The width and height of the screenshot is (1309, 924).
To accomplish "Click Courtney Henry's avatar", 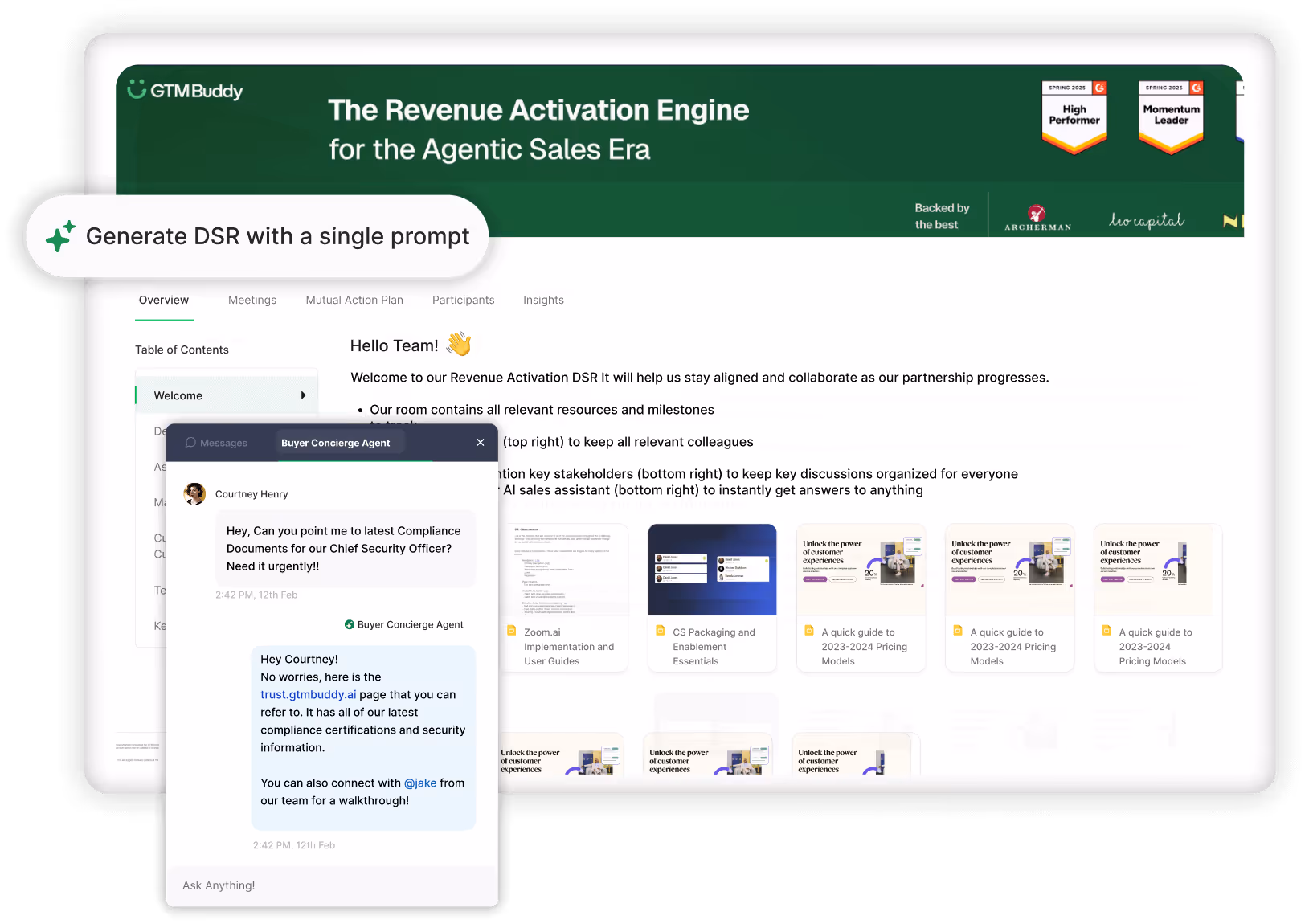I will pyautogui.click(x=194, y=493).
